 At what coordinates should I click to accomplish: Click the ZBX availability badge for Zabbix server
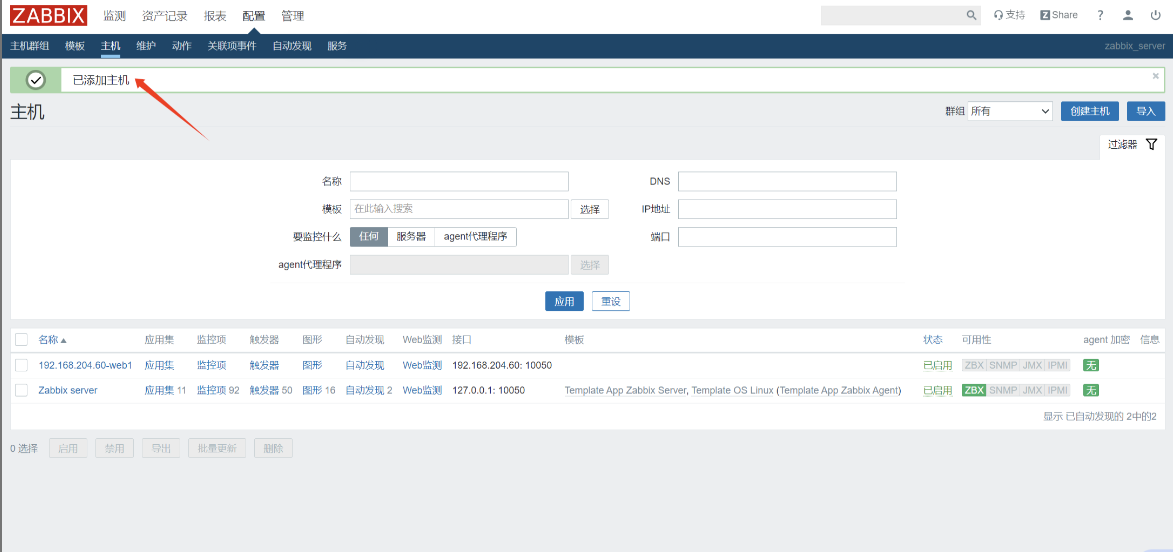pyautogui.click(x=974, y=390)
